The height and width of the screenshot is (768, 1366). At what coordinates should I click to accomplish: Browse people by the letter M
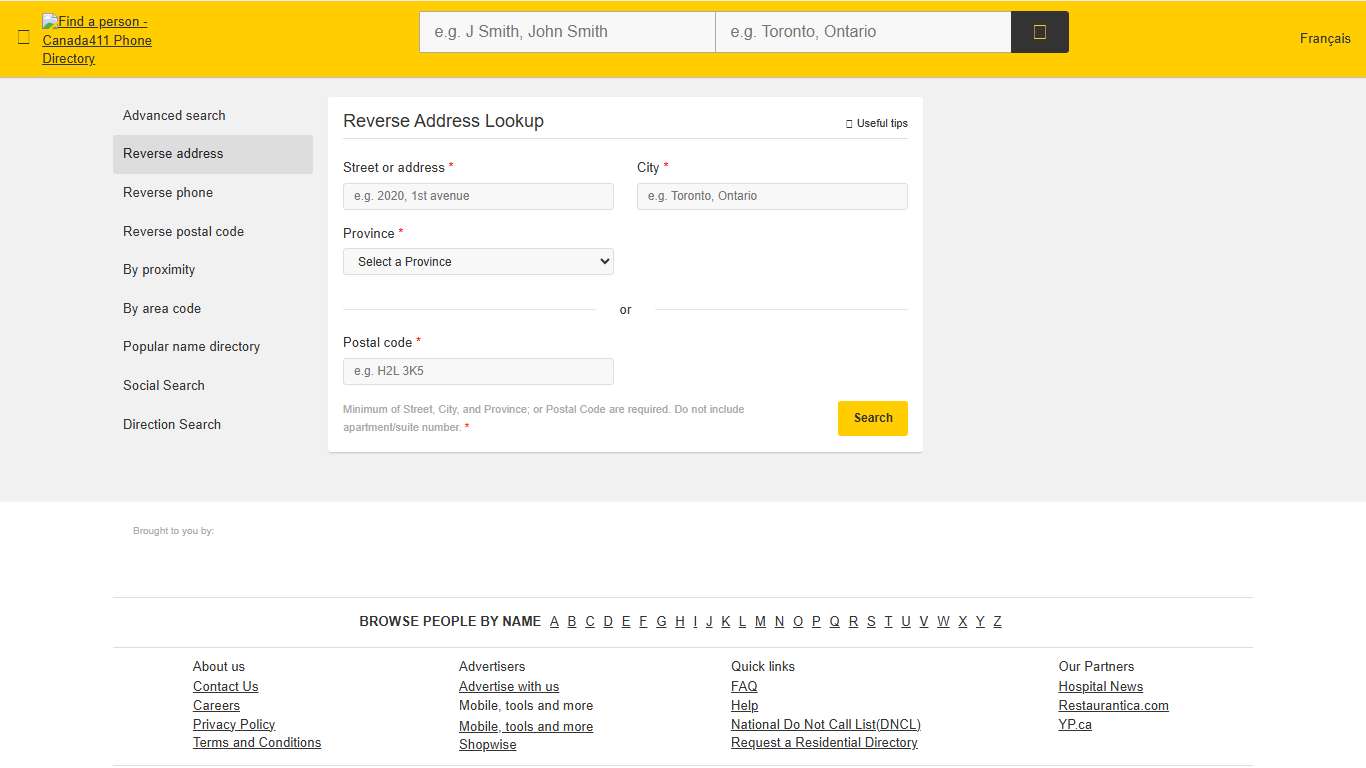coord(760,621)
